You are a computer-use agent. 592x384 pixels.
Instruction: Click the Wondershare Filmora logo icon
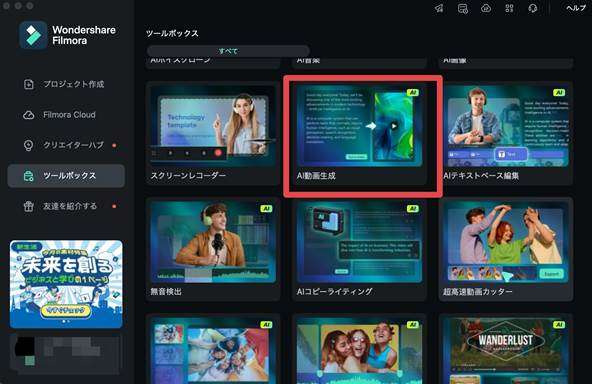[33, 35]
